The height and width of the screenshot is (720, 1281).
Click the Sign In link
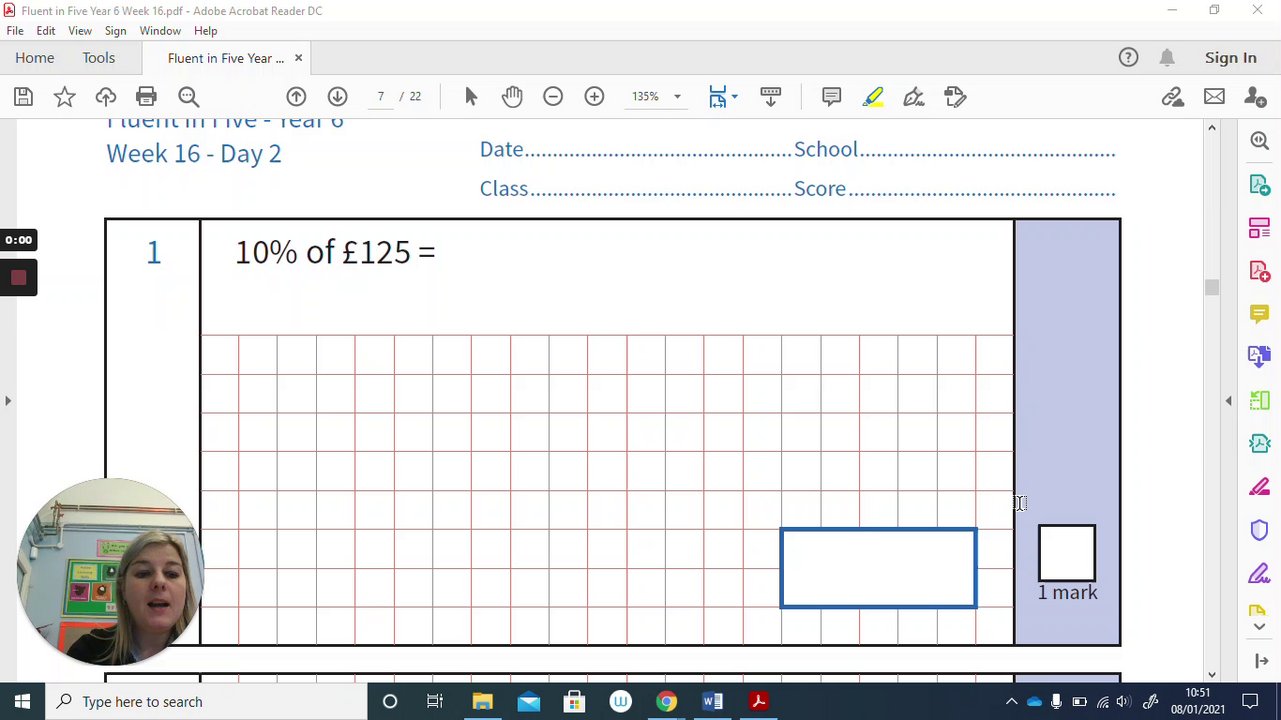tap(1230, 58)
